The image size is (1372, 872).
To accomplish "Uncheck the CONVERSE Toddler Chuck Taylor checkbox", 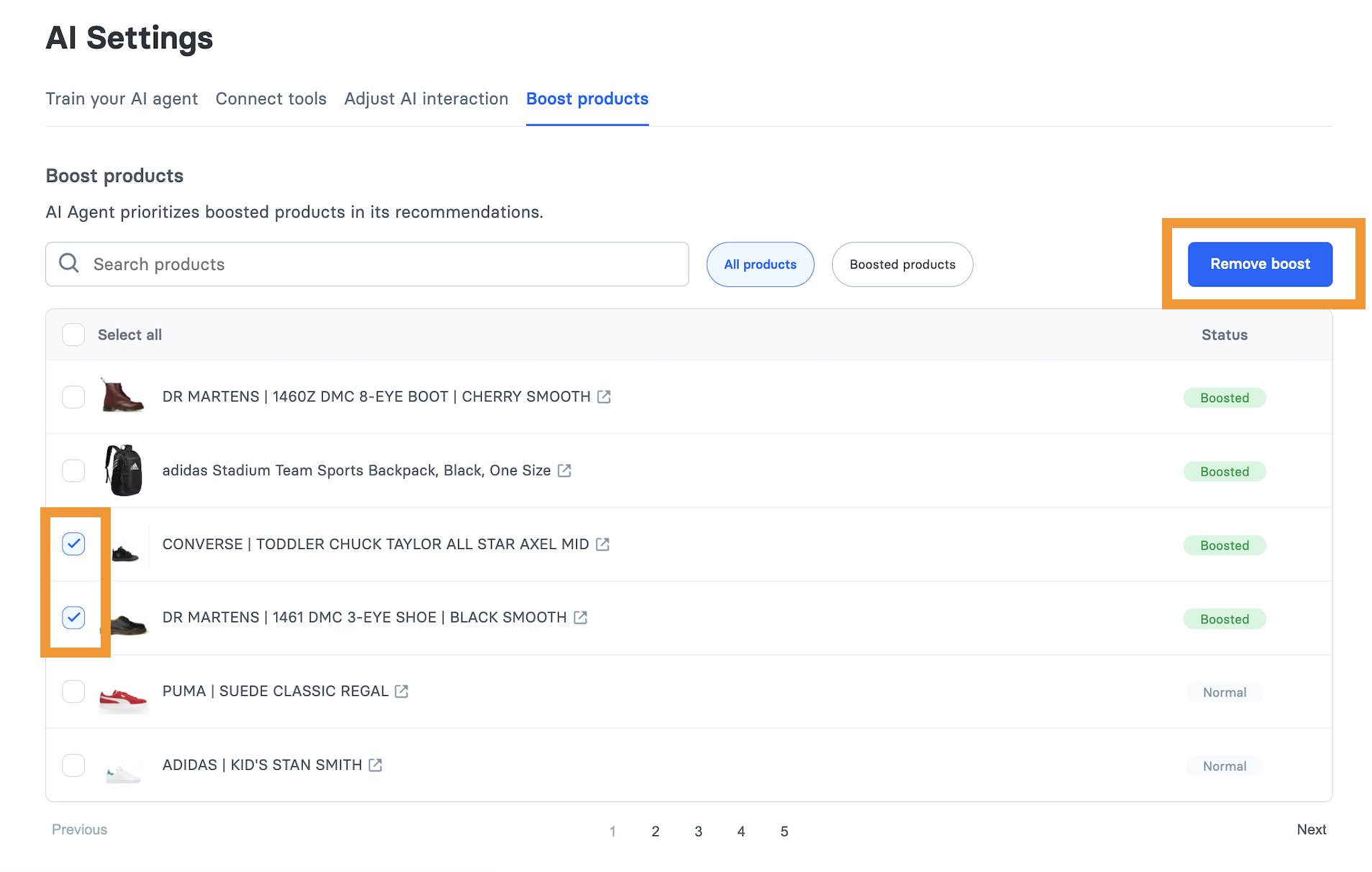I will point(73,544).
